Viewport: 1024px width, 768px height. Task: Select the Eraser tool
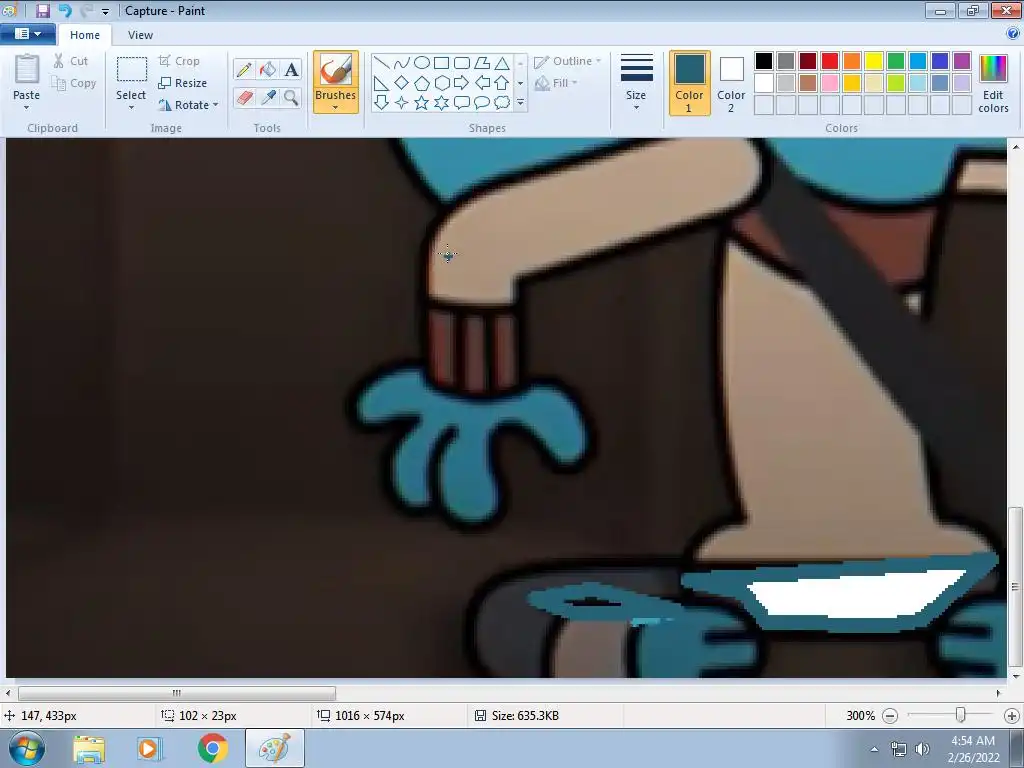[x=244, y=97]
